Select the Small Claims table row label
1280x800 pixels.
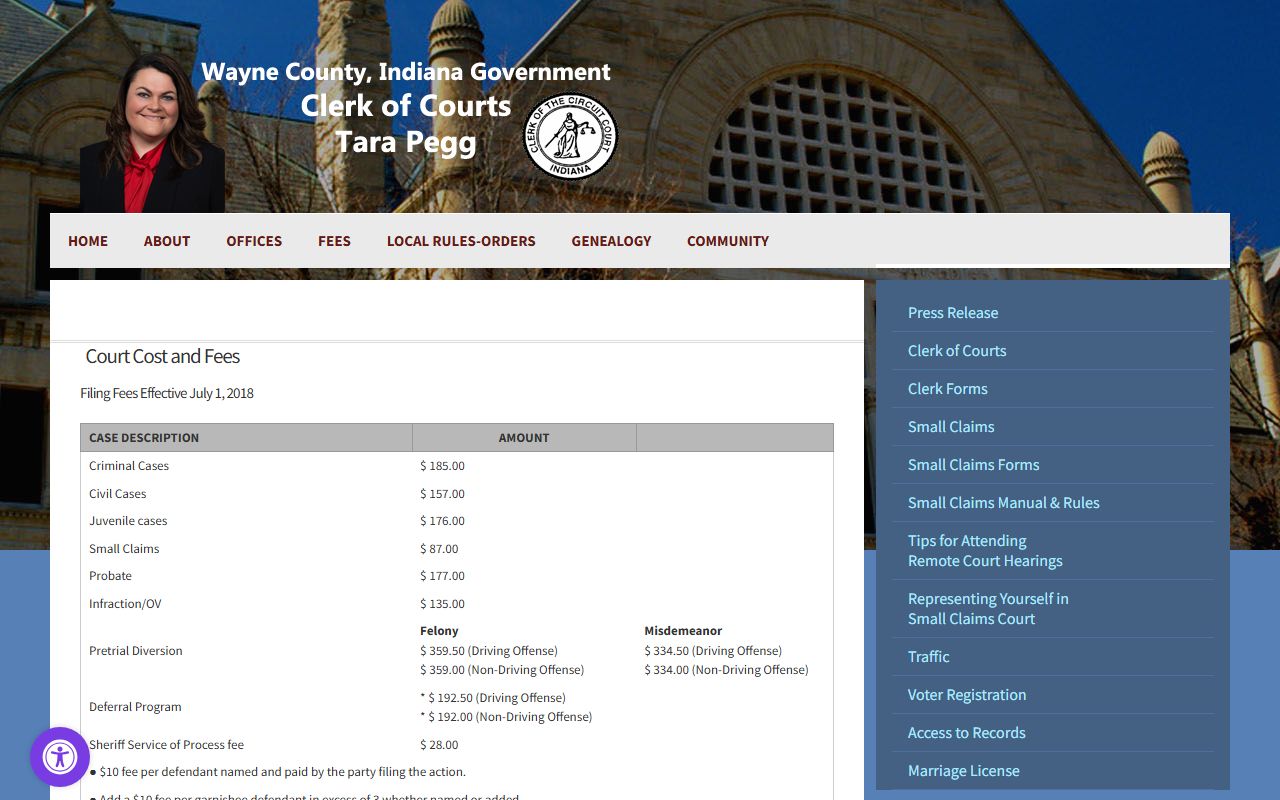tap(124, 549)
